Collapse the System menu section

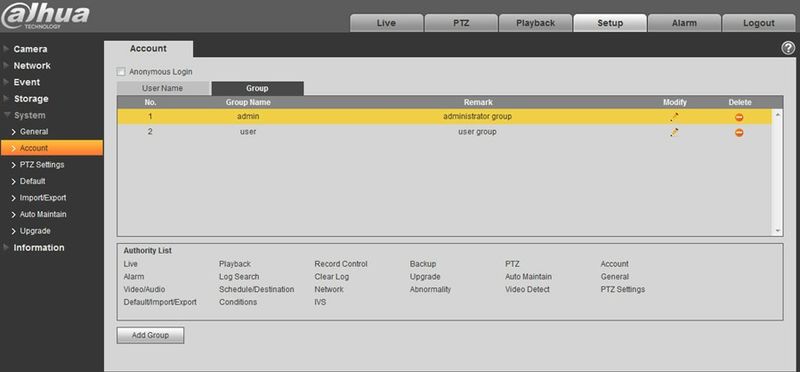coord(29,115)
